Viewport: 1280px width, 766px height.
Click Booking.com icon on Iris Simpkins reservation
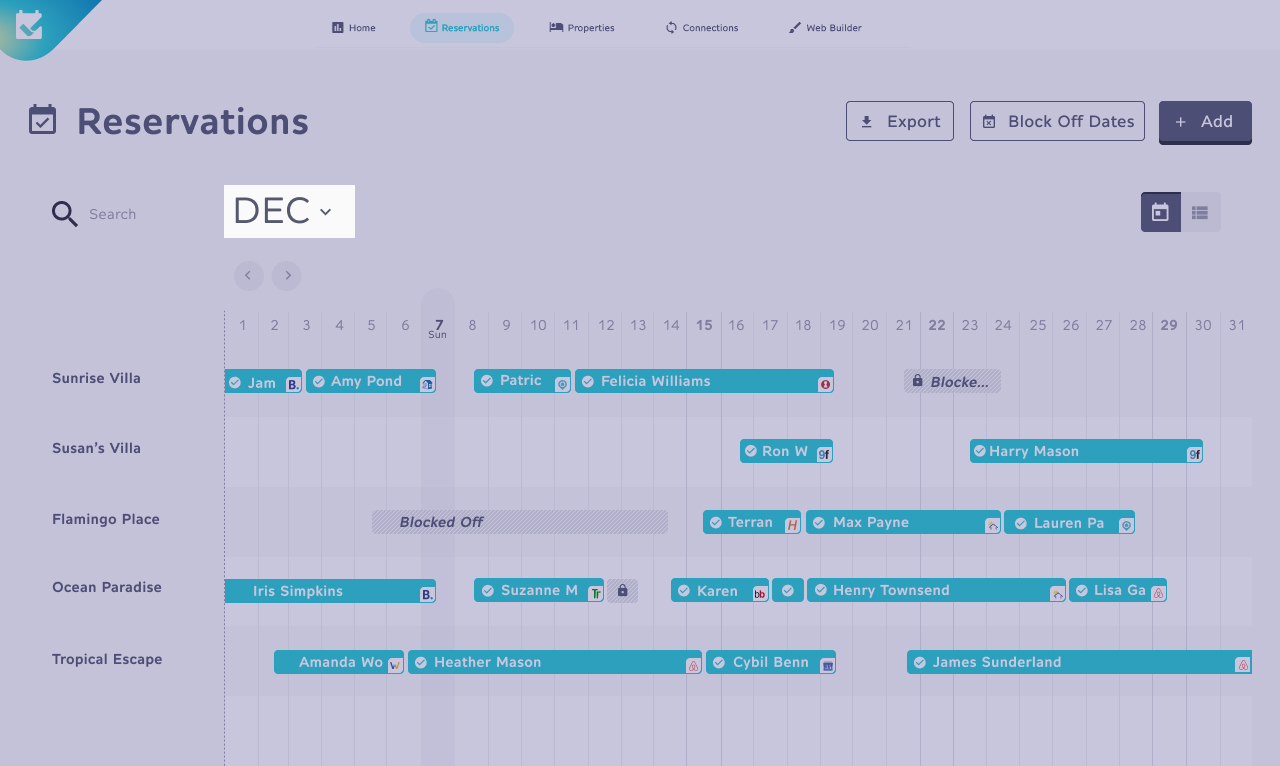click(x=427, y=594)
